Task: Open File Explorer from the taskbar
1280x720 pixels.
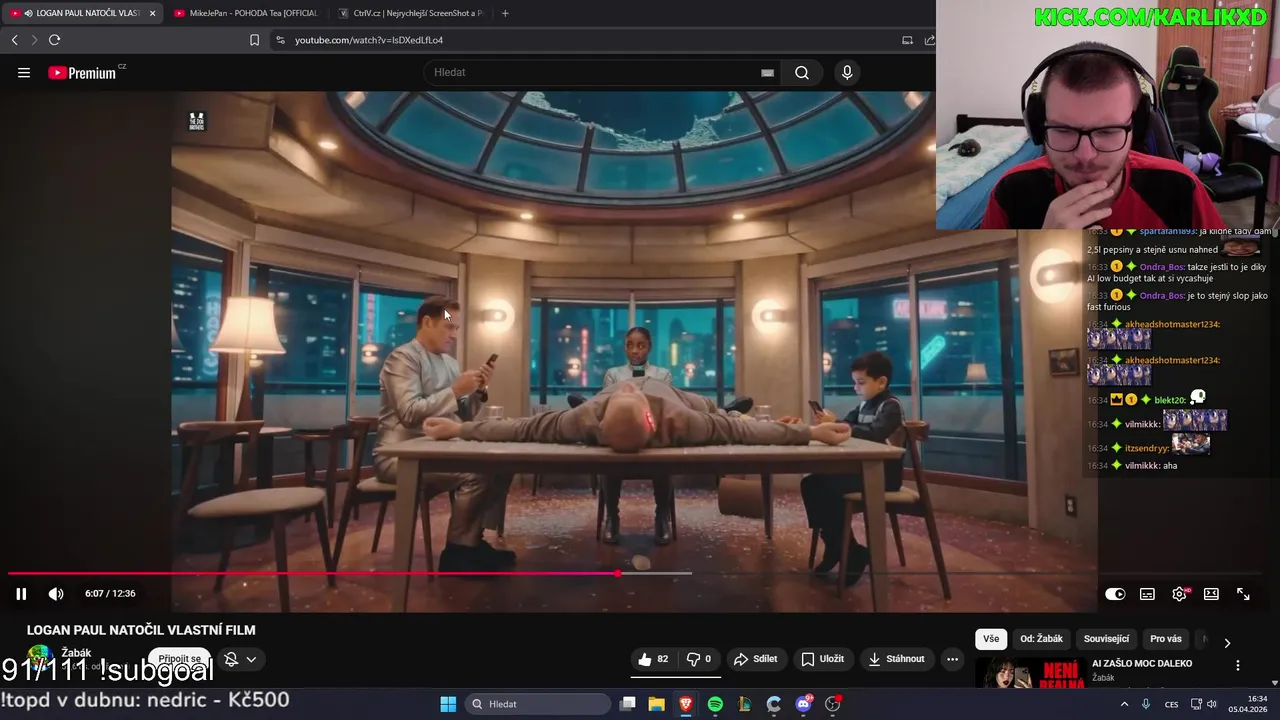Action: point(657,704)
